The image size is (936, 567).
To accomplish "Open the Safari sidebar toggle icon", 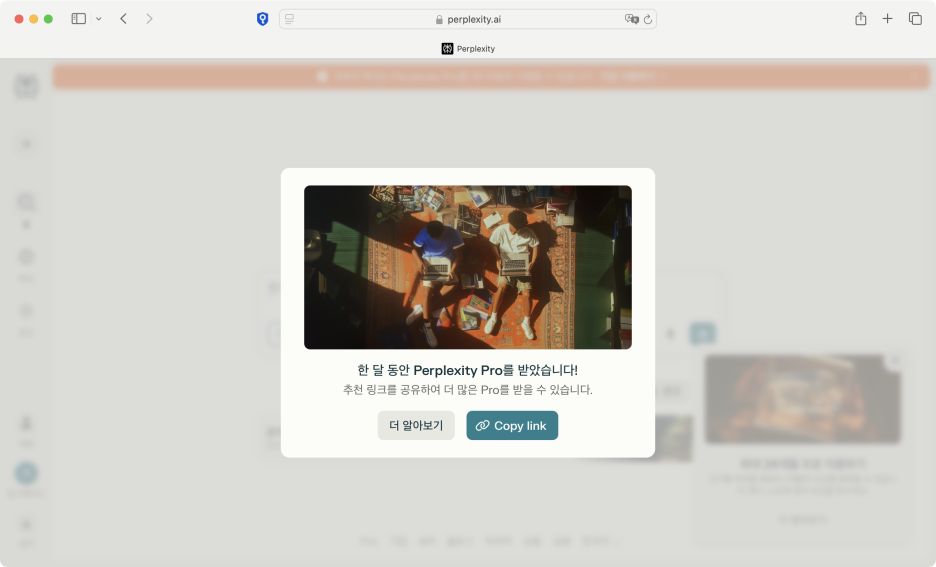I will (79, 19).
